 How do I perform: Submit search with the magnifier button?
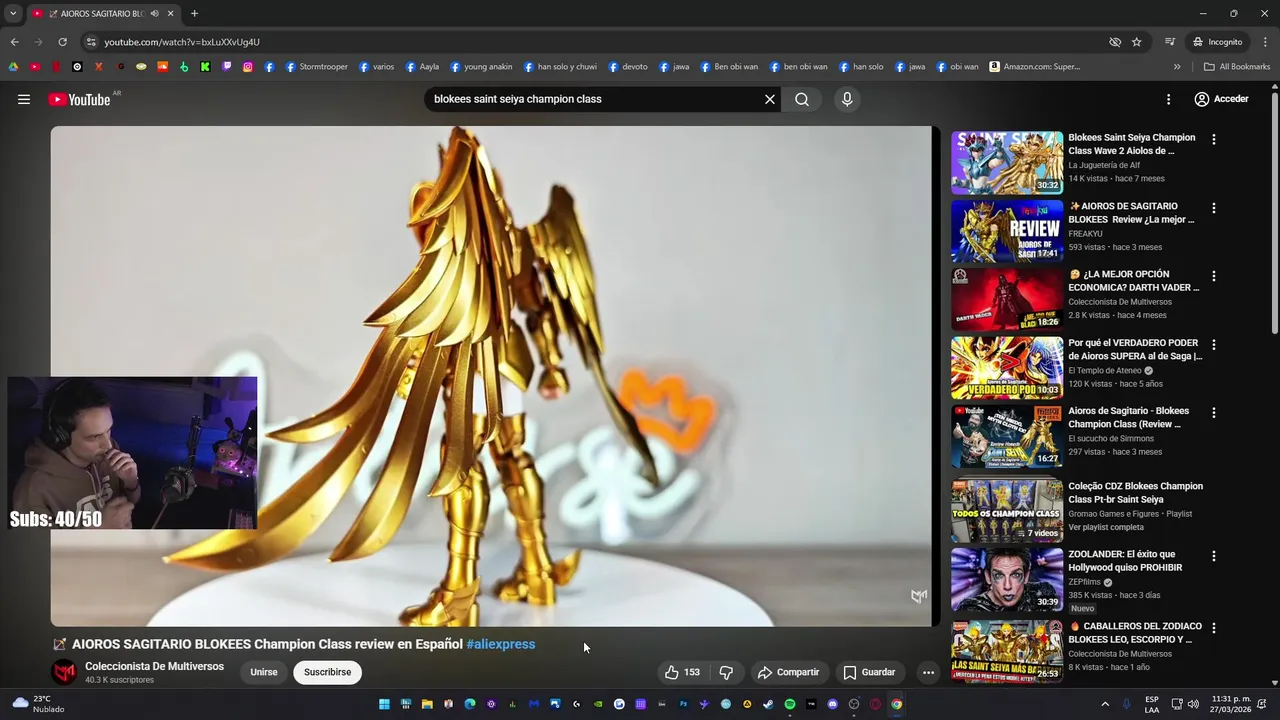[x=802, y=99]
